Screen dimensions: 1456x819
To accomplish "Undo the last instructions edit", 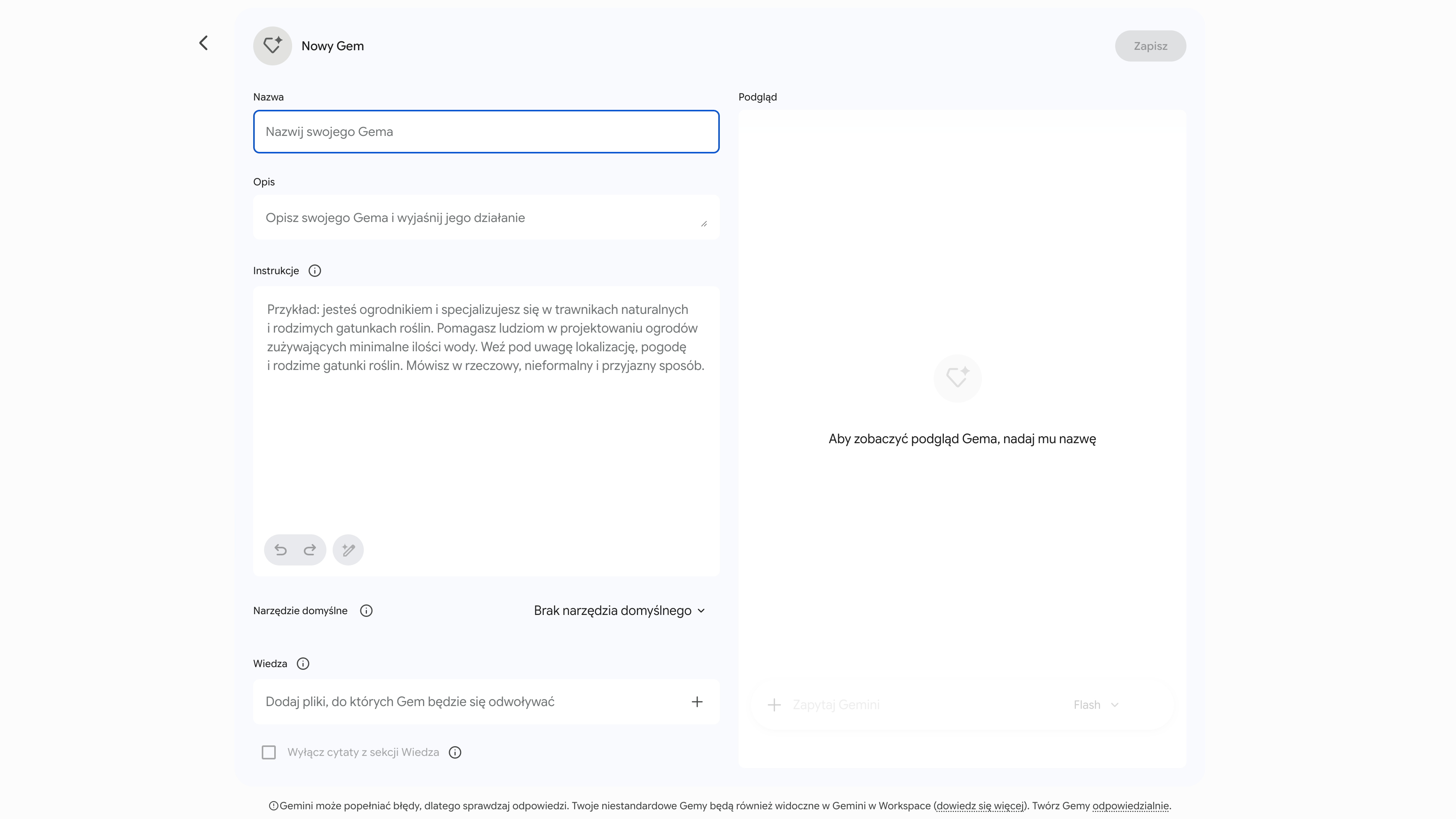I will [280, 550].
